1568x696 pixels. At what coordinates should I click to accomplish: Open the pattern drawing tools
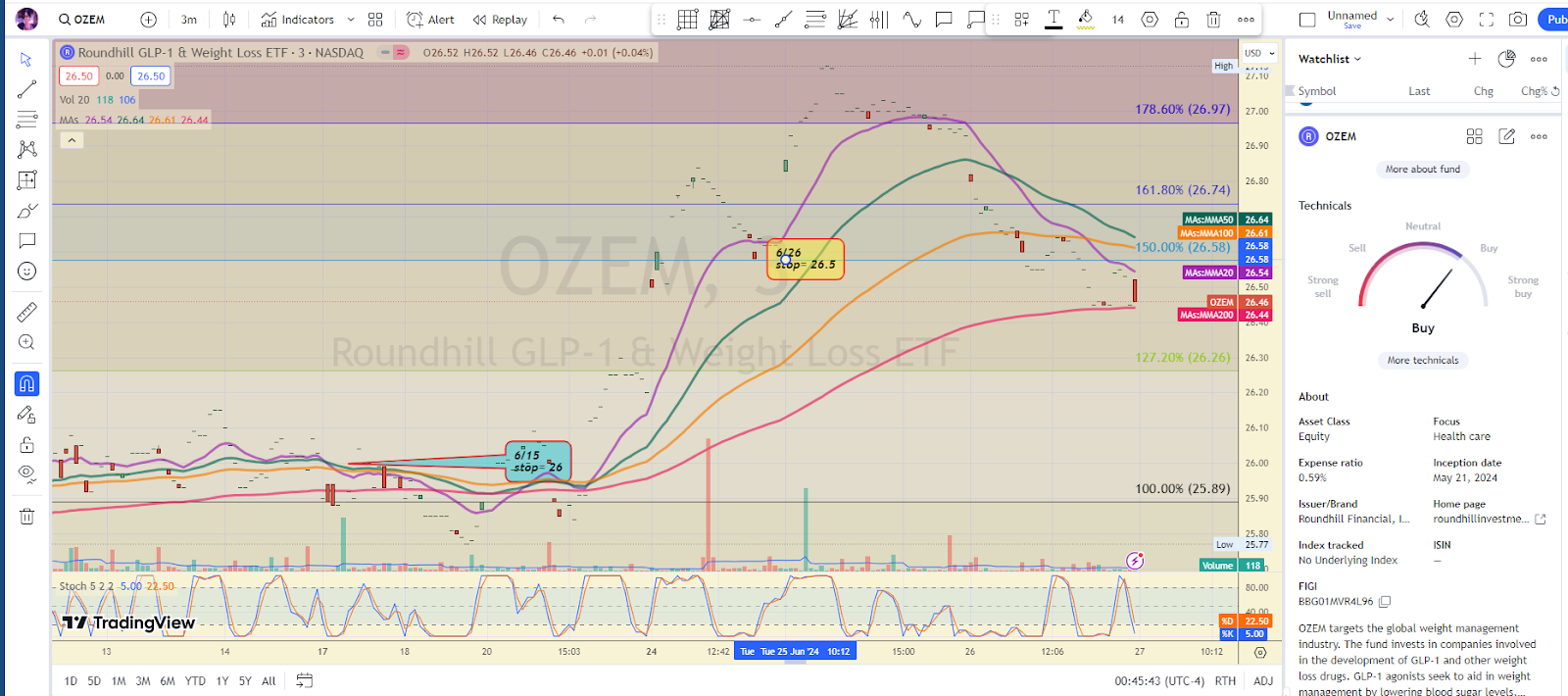point(26,149)
